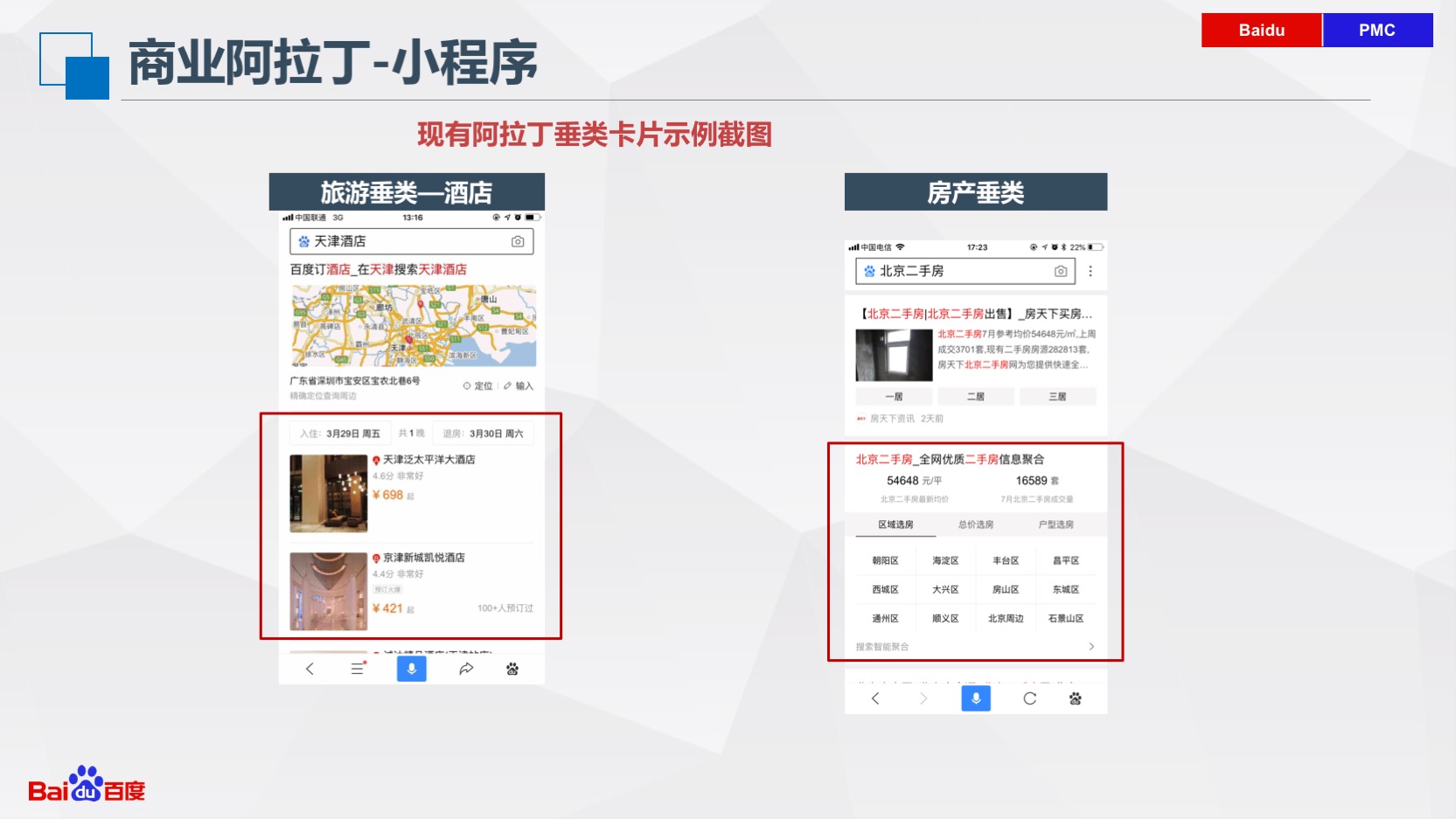
Task: Tap 东城区 district cell
Action: tap(1066, 589)
